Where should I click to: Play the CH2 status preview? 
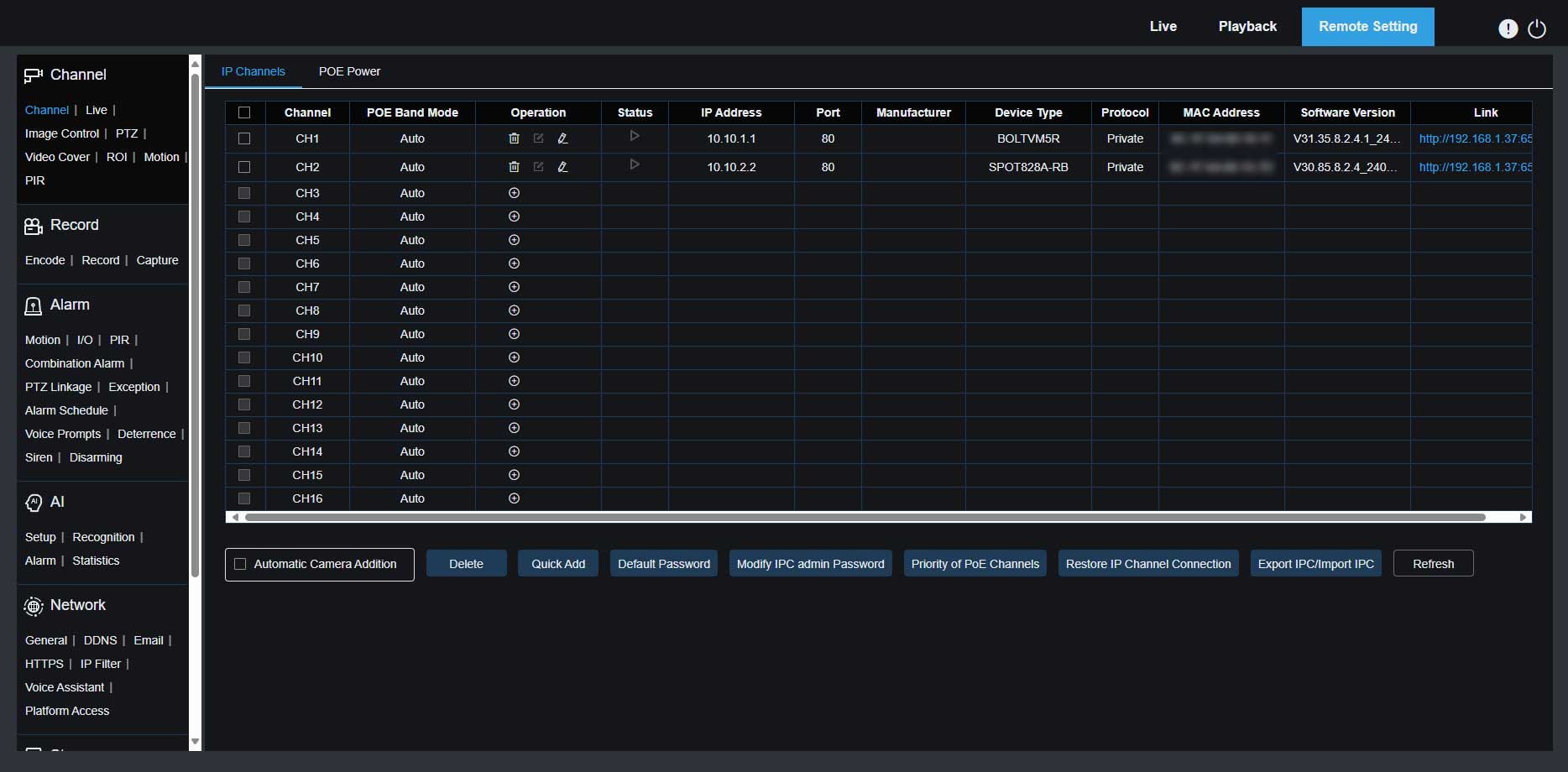point(635,164)
